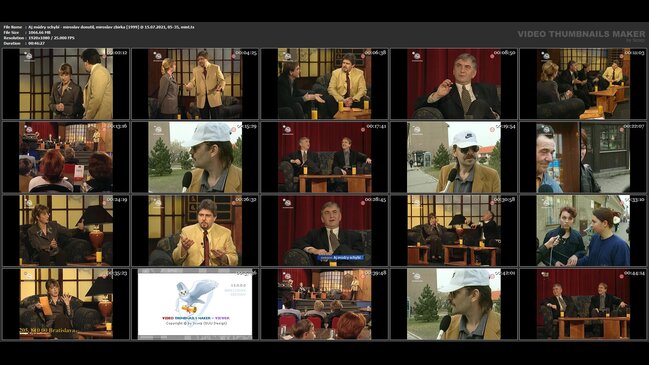
Task: Open the thumbnail at 00:02:12 with woman facing man
Action: [66, 84]
